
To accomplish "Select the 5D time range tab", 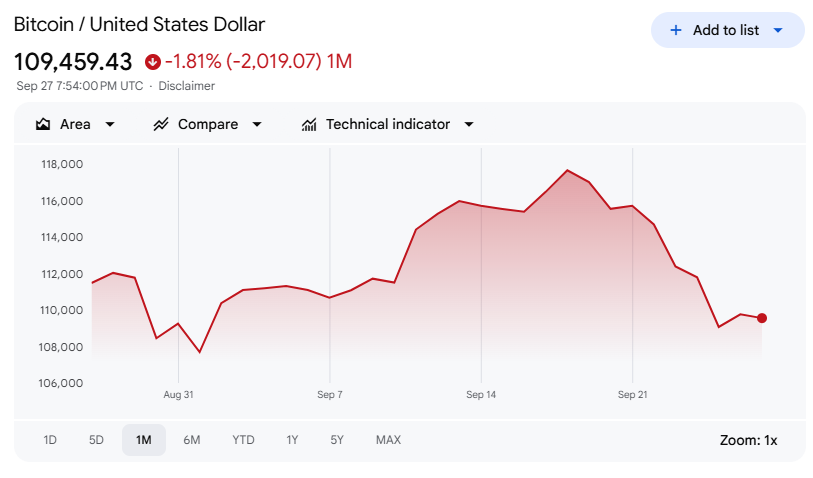I will (96, 440).
